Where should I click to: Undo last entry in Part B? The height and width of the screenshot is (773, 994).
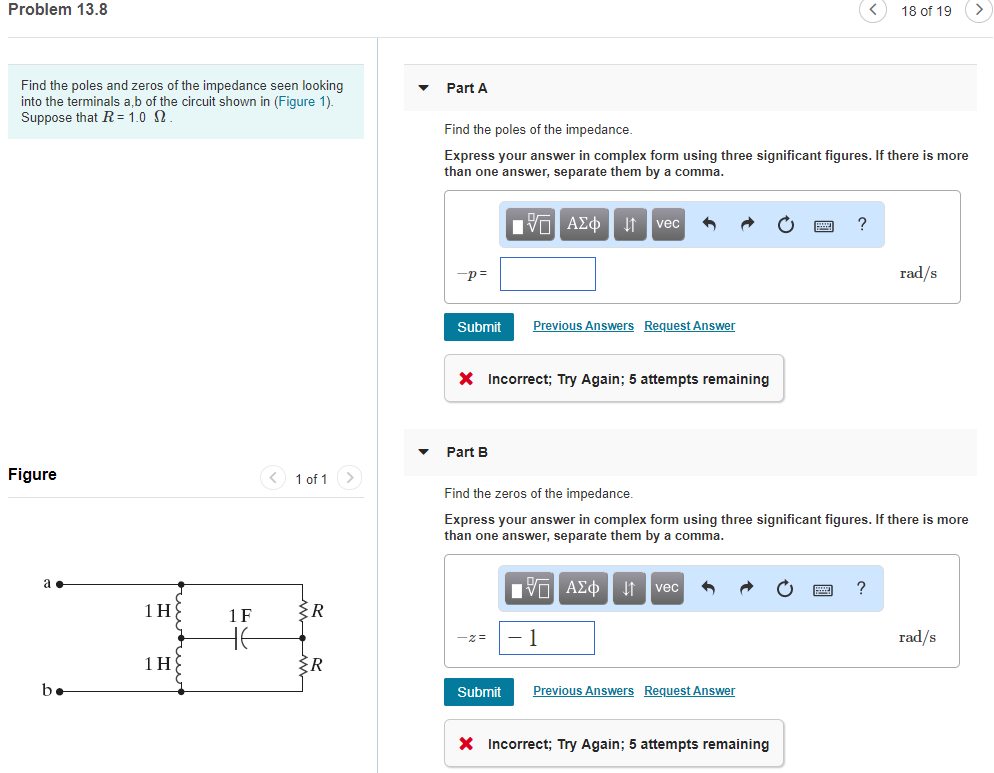coord(708,588)
